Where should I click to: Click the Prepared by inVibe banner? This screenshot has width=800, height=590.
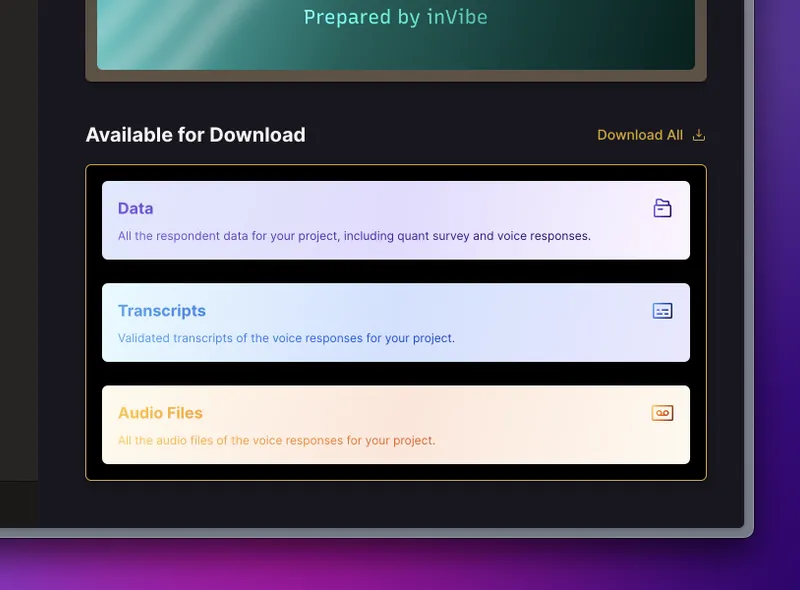396,35
